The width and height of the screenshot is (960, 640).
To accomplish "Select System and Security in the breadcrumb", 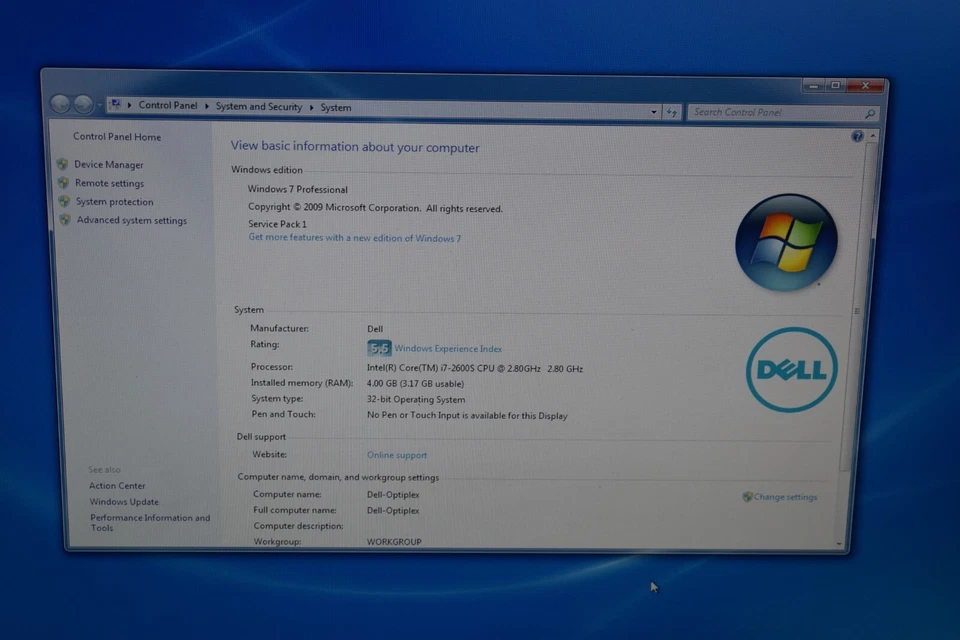I will pos(258,106).
